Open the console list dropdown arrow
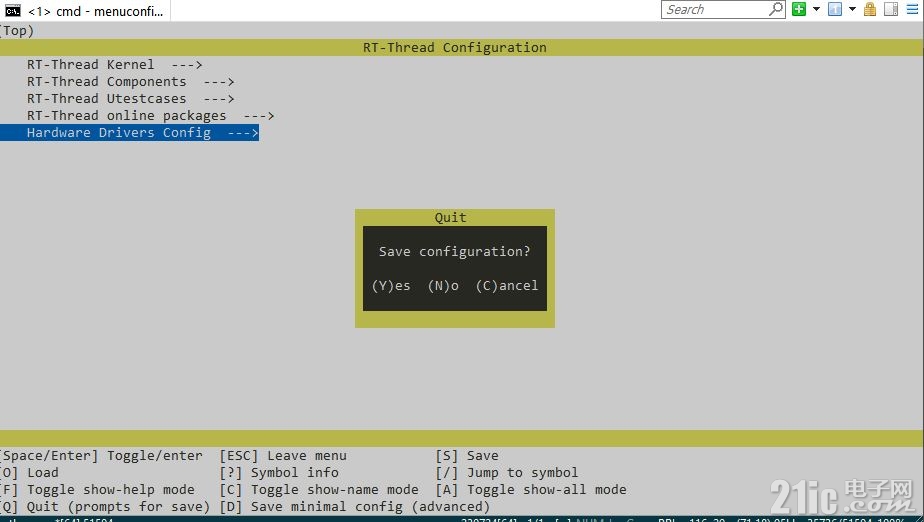 tap(852, 9)
